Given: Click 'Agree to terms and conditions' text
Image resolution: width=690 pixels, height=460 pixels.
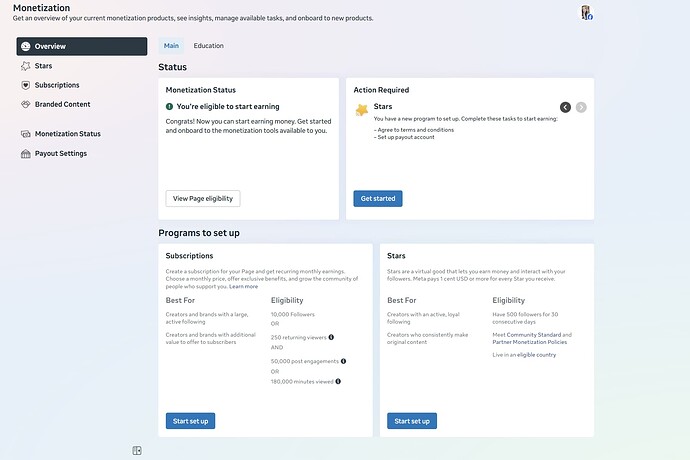Looking at the screenshot, I should [x=416, y=130].
